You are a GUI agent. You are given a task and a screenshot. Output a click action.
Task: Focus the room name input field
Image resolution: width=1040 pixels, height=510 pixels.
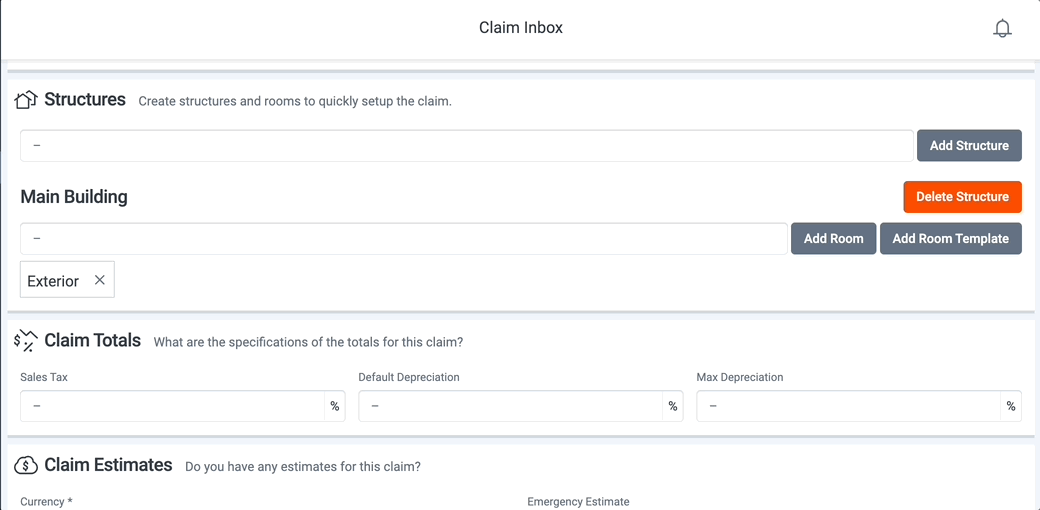click(x=404, y=239)
